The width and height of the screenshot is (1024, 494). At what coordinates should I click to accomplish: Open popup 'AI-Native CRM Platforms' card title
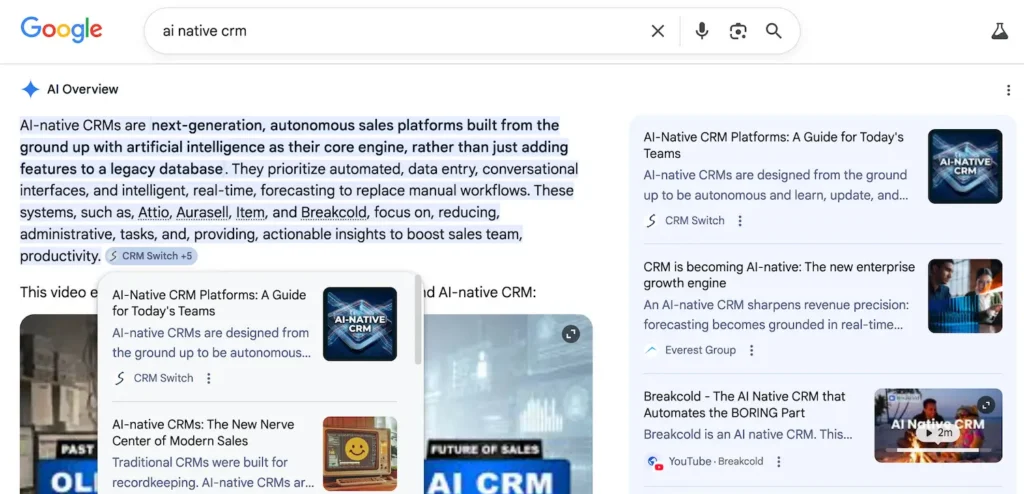pyautogui.click(x=209, y=303)
